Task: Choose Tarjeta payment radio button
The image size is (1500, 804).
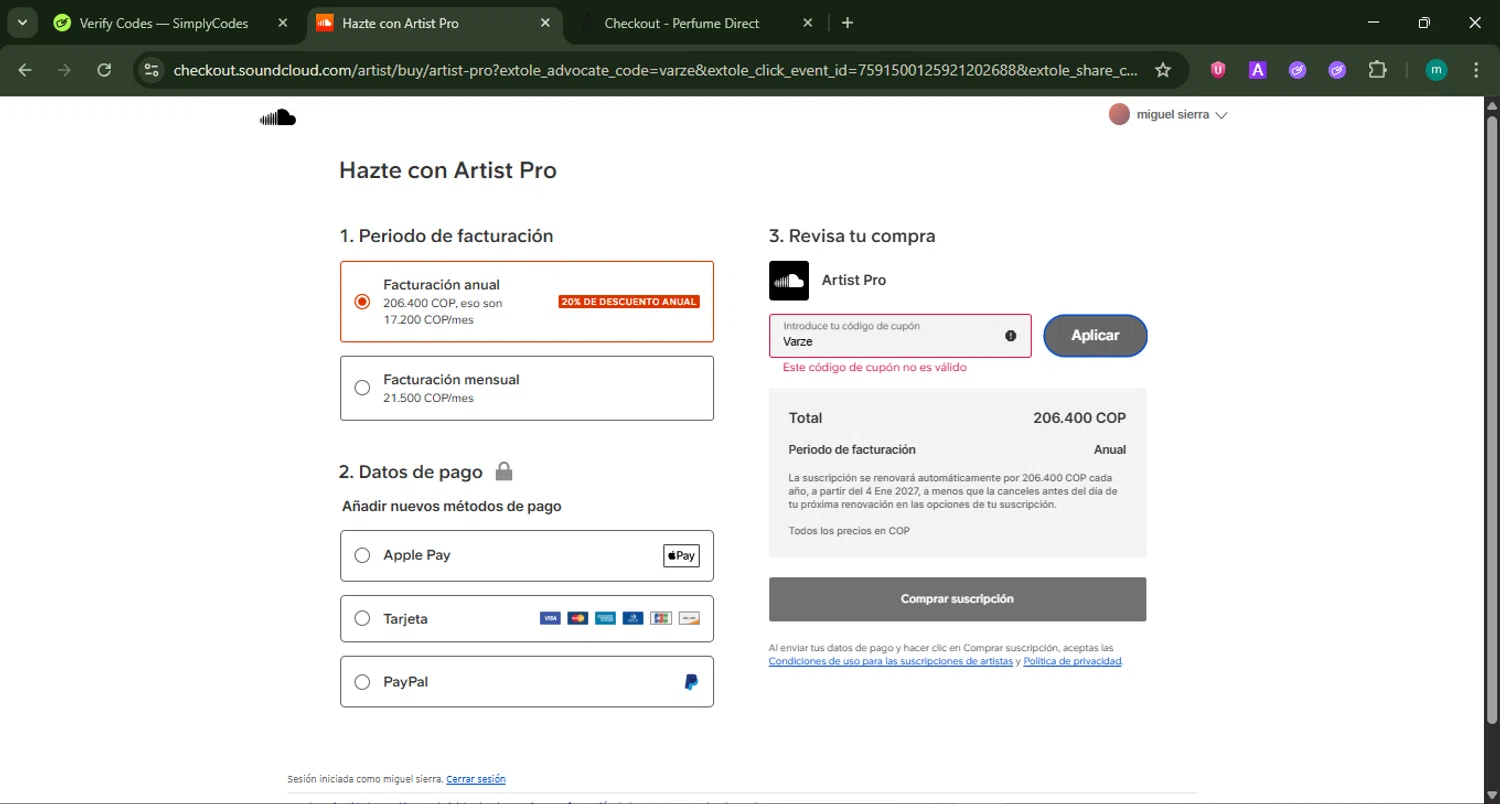Action: [x=362, y=619]
